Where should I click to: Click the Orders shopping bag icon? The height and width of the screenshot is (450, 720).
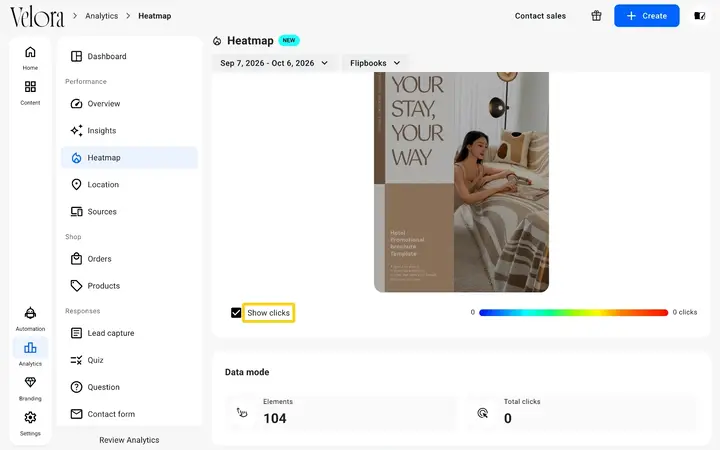click(x=76, y=259)
